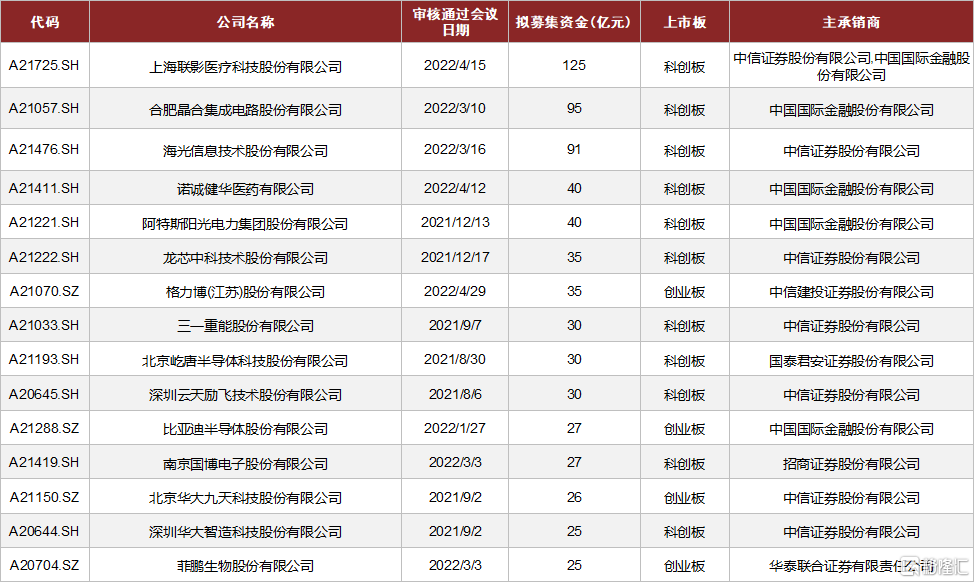Click underwriter 国泰君安证券股份有限公司
Viewport: 975px width, 583px height.
coord(852,361)
